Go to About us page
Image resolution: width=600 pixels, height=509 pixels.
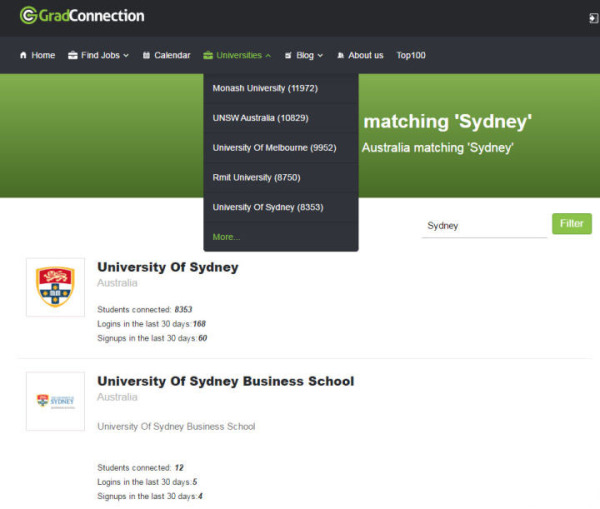360,55
